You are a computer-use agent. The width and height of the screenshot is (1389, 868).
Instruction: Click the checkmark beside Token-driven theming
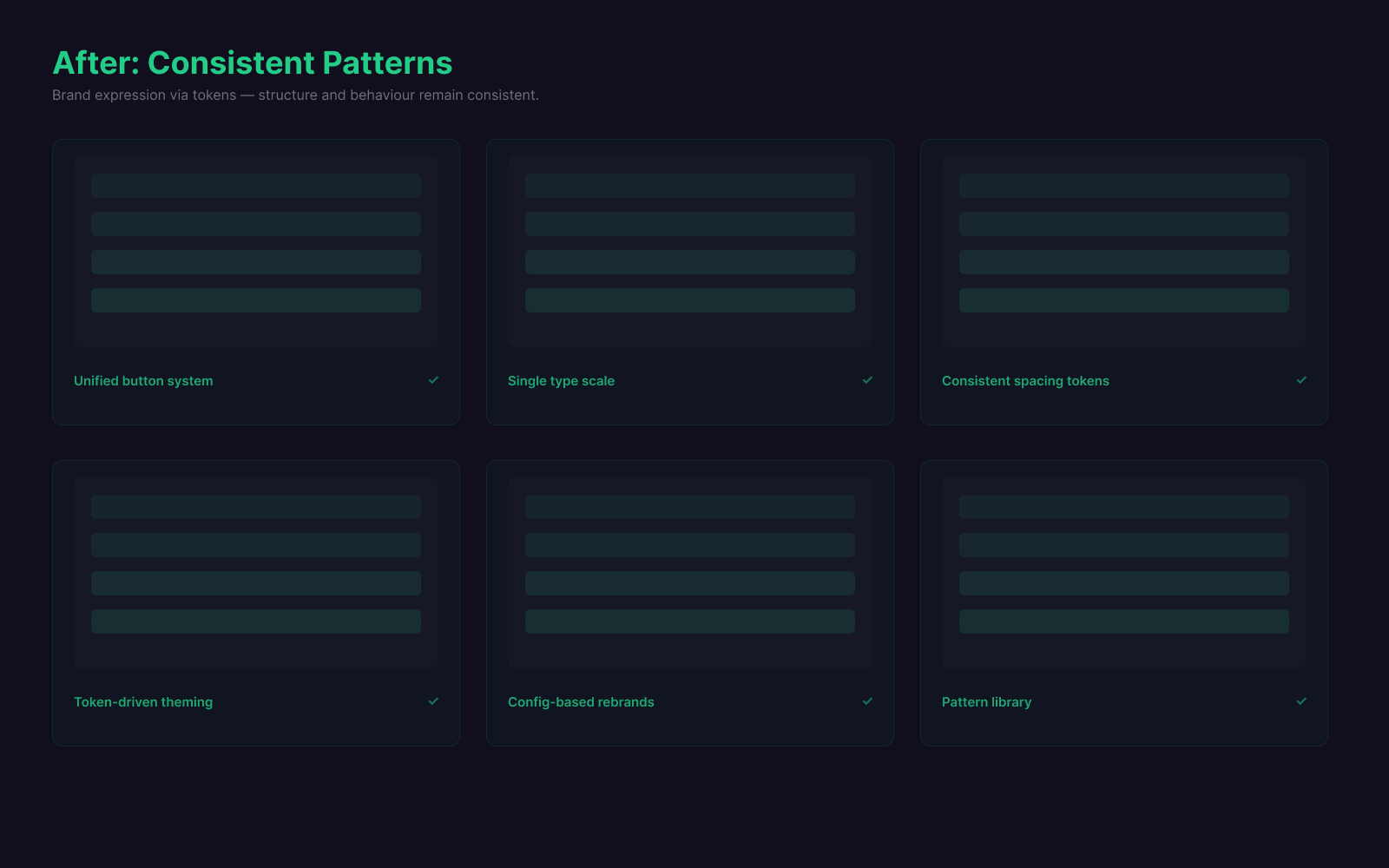(433, 701)
